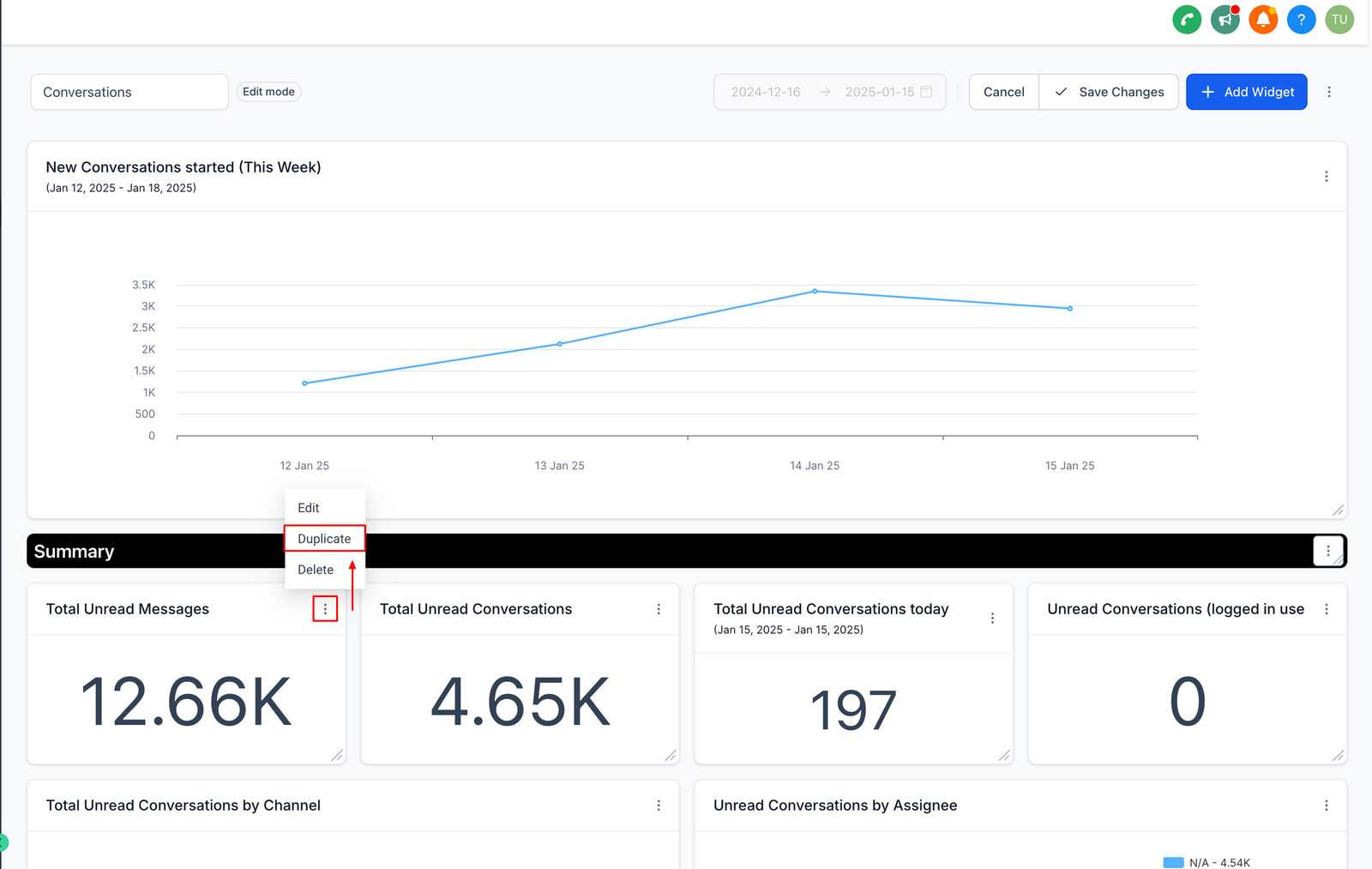This screenshot has height=869, width=1372.
Task: Open Unread Conversations by Assignee widget menu
Action: [x=1326, y=806]
